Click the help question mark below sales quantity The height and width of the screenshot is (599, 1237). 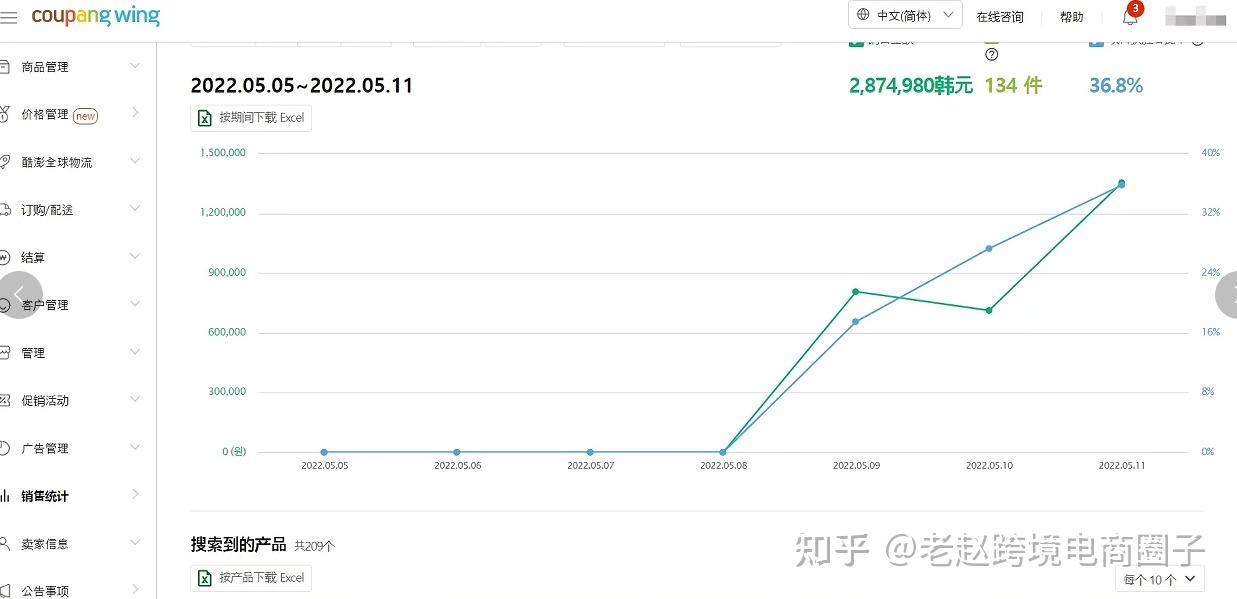[991, 55]
